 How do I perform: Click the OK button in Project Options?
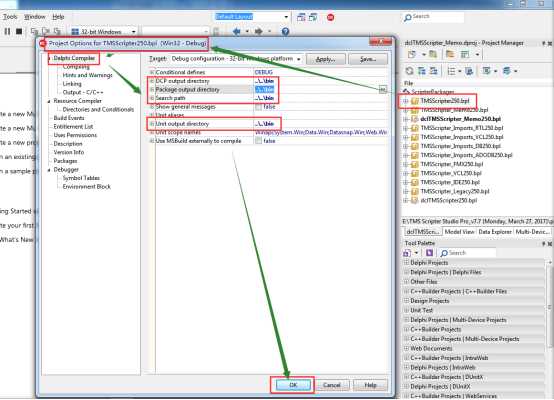click(294, 385)
